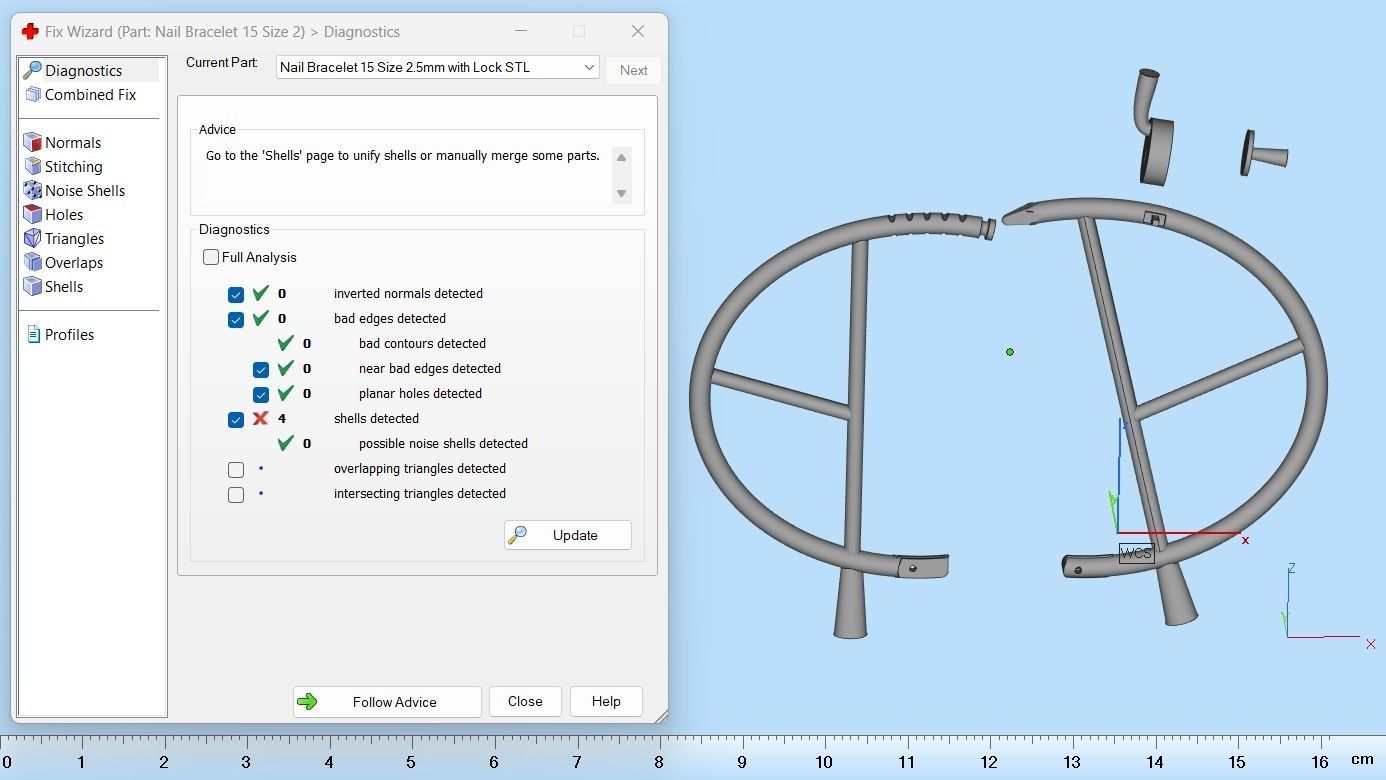Click the Noise Shells page icon

[x=32, y=191]
